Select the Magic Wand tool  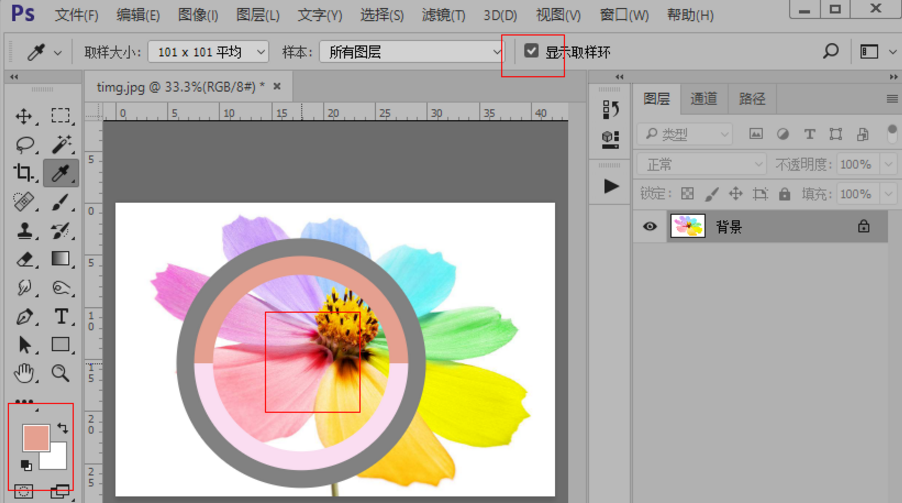coord(61,145)
